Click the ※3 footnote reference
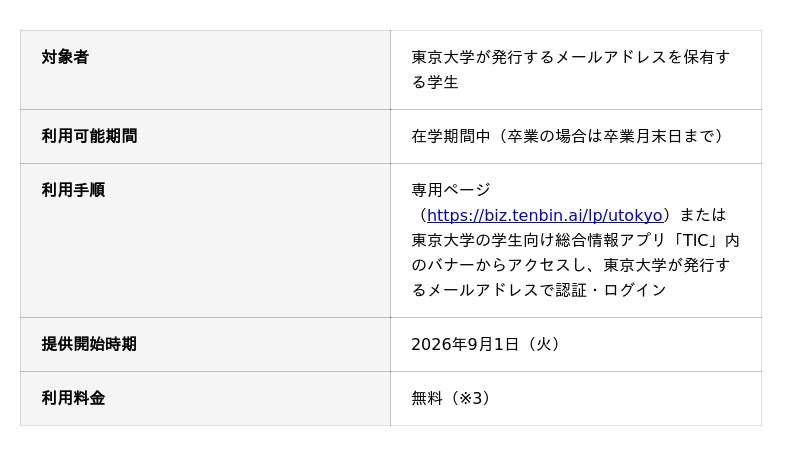The image size is (800, 456). 470,398
